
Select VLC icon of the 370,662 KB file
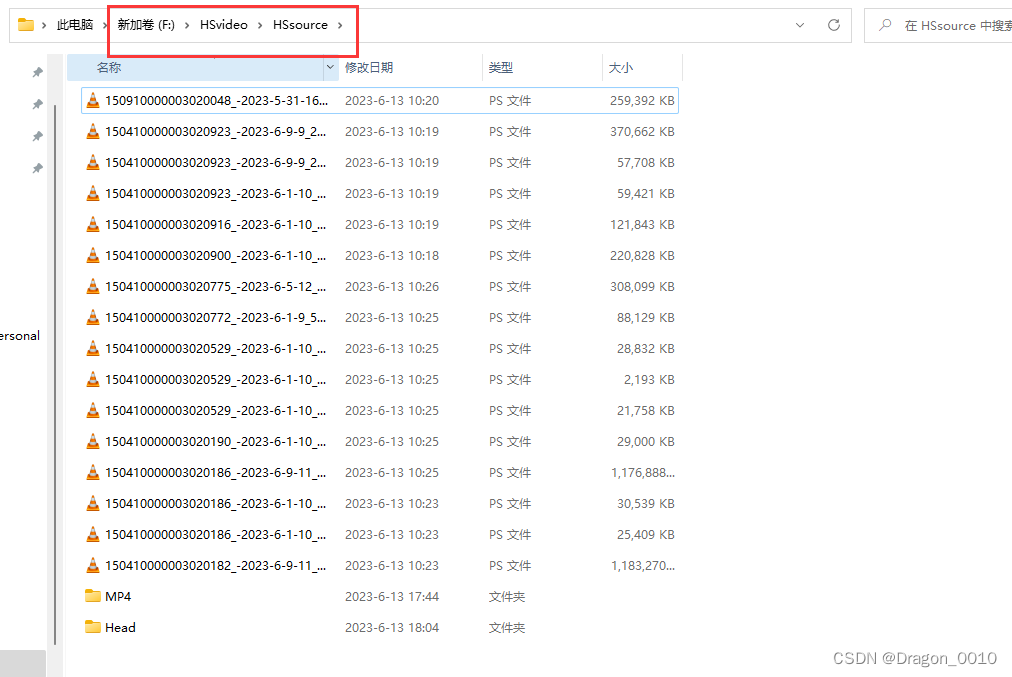tap(93, 131)
